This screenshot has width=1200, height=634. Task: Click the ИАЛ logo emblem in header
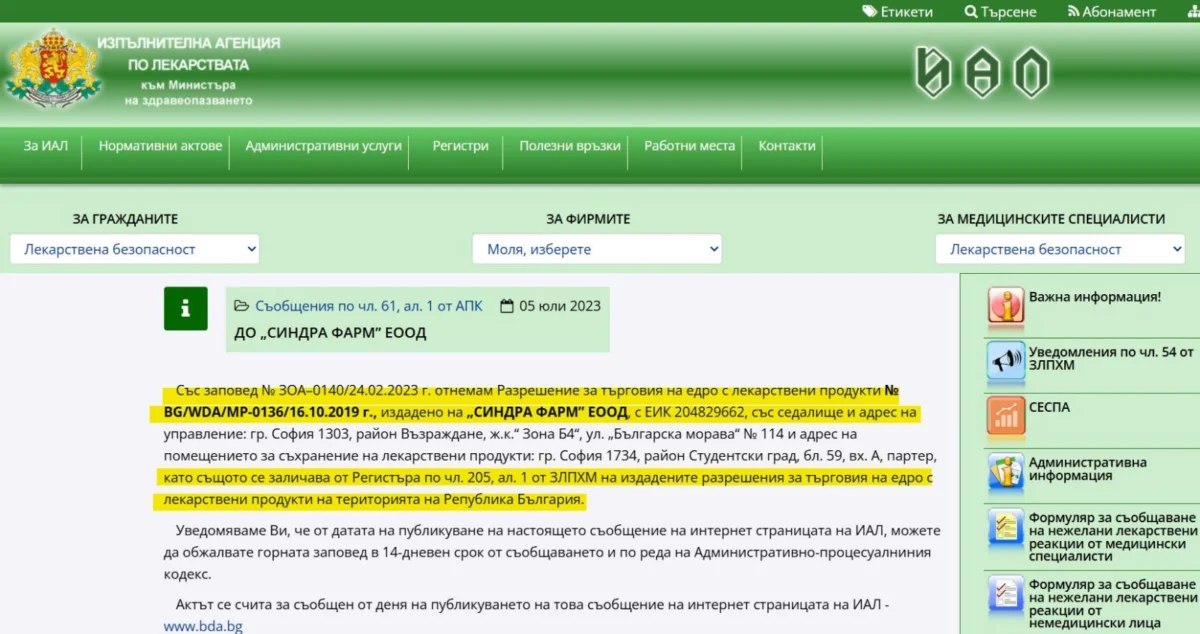pos(982,72)
